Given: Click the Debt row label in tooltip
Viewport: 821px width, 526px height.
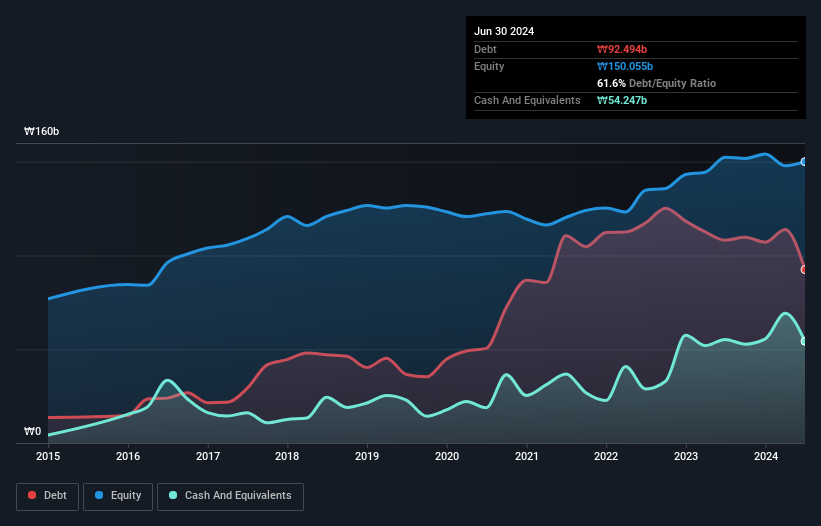Looking at the screenshot, I should [x=485, y=49].
